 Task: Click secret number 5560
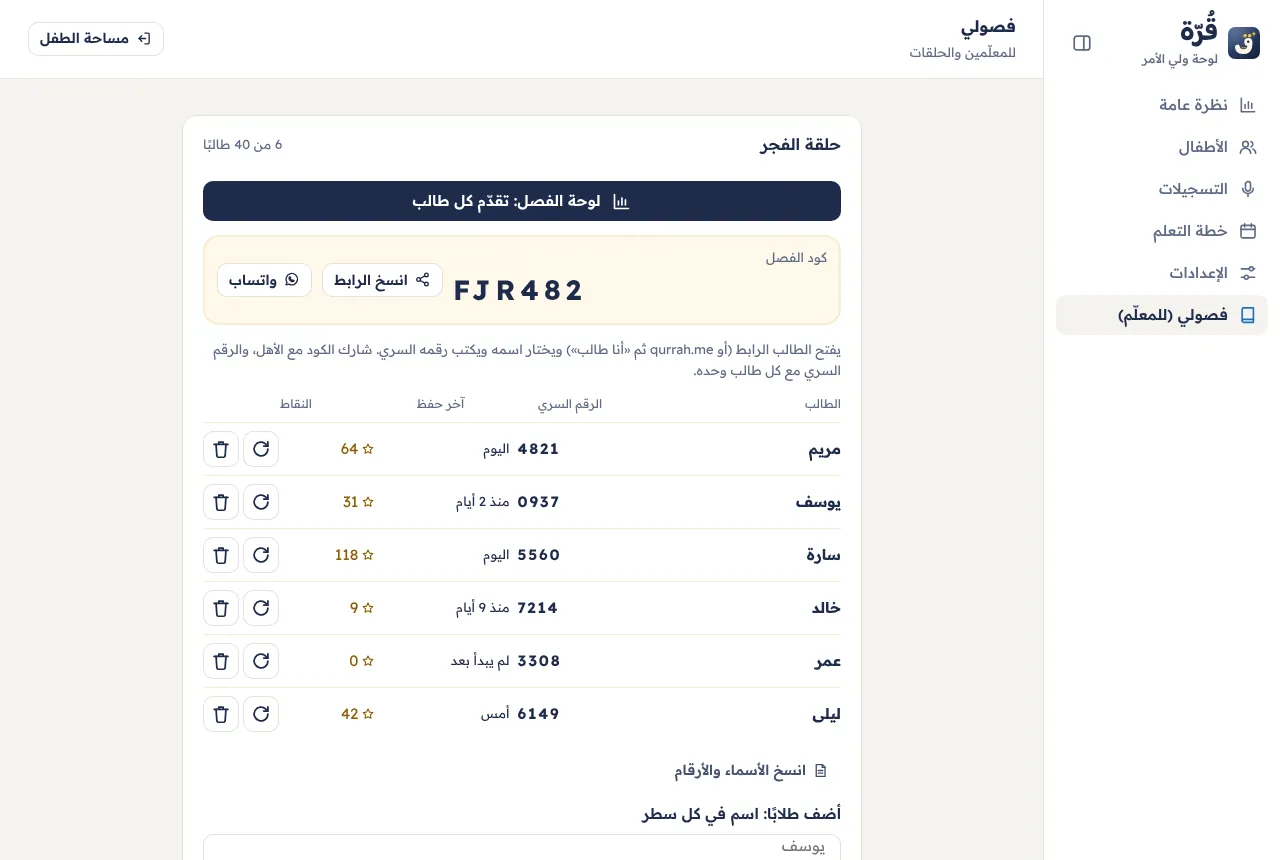[x=538, y=555]
